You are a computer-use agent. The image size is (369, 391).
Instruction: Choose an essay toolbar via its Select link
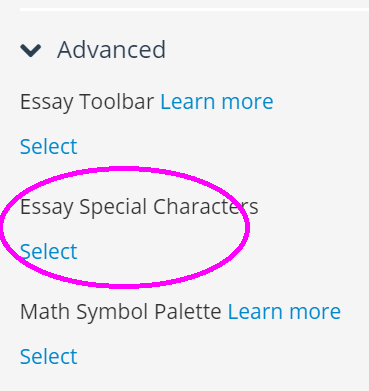49,146
